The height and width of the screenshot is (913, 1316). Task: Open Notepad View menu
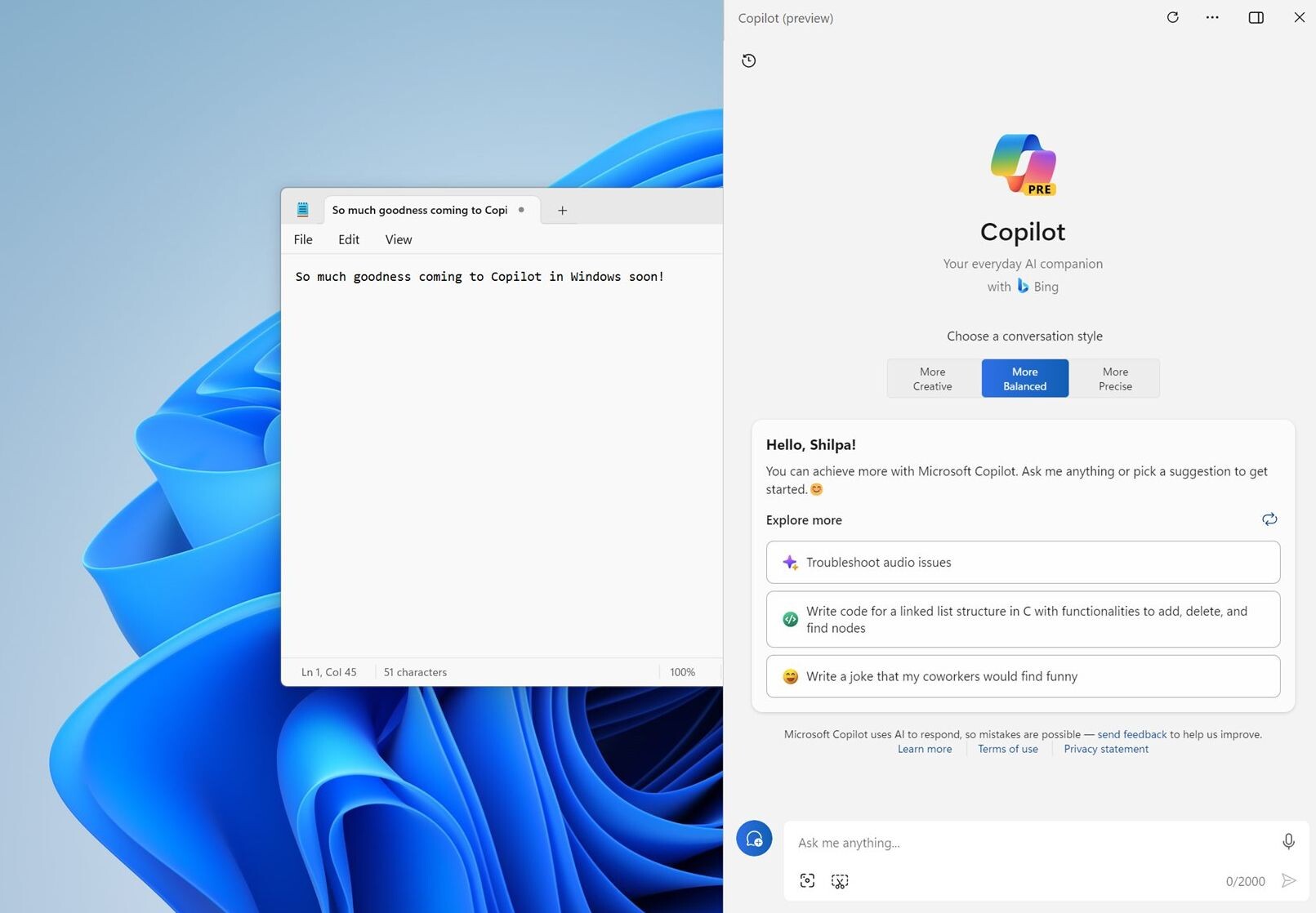click(399, 239)
